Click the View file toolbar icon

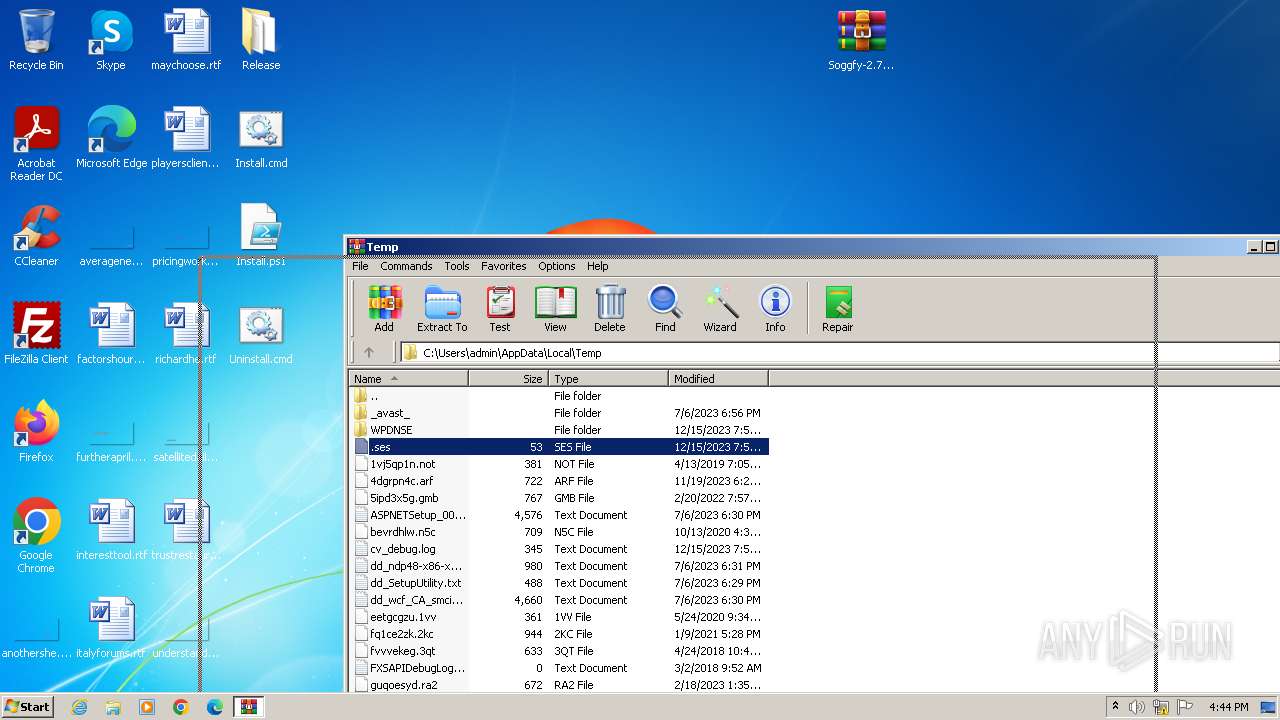(x=555, y=309)
